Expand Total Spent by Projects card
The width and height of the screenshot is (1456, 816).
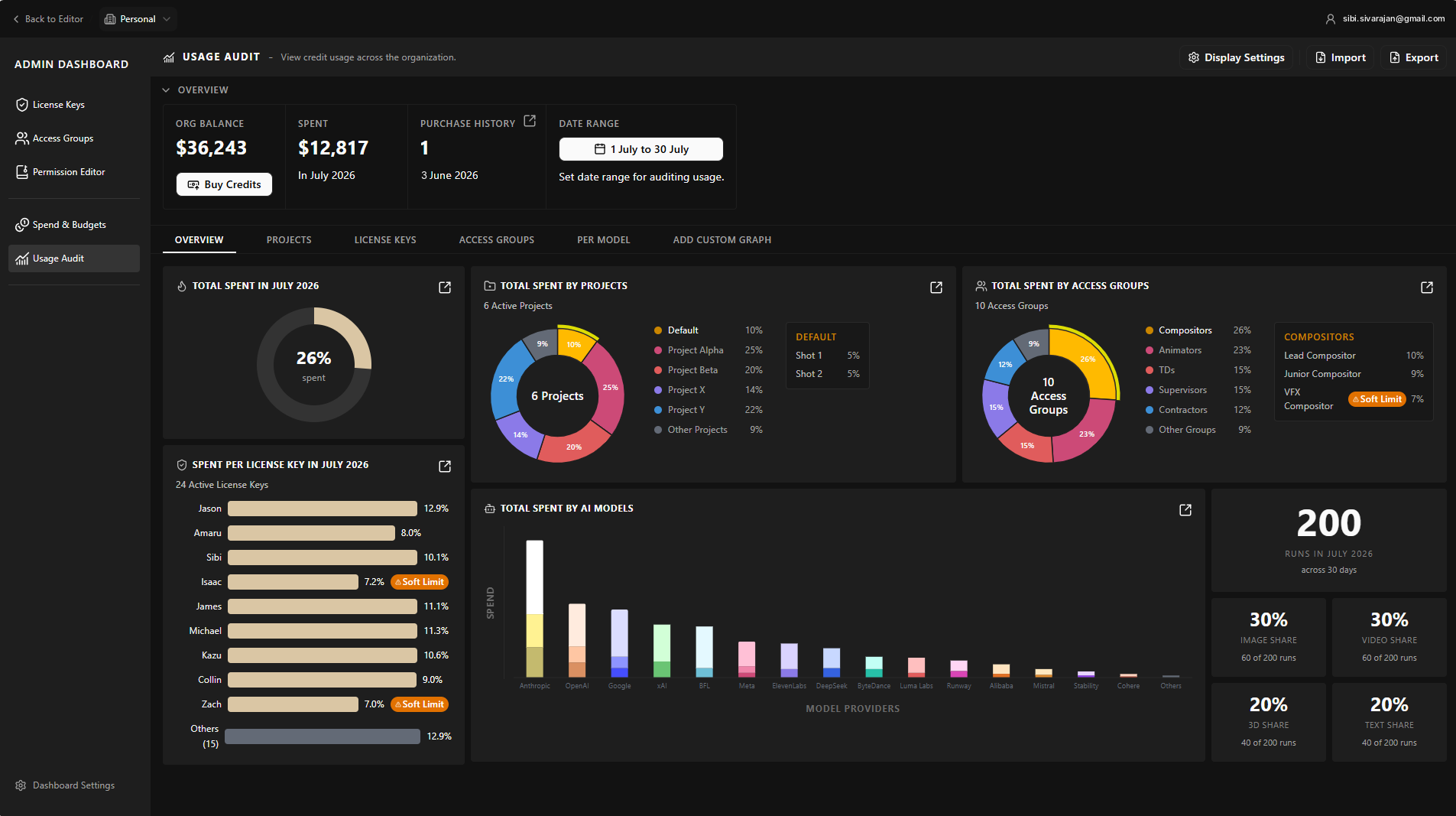click(936, 288)
